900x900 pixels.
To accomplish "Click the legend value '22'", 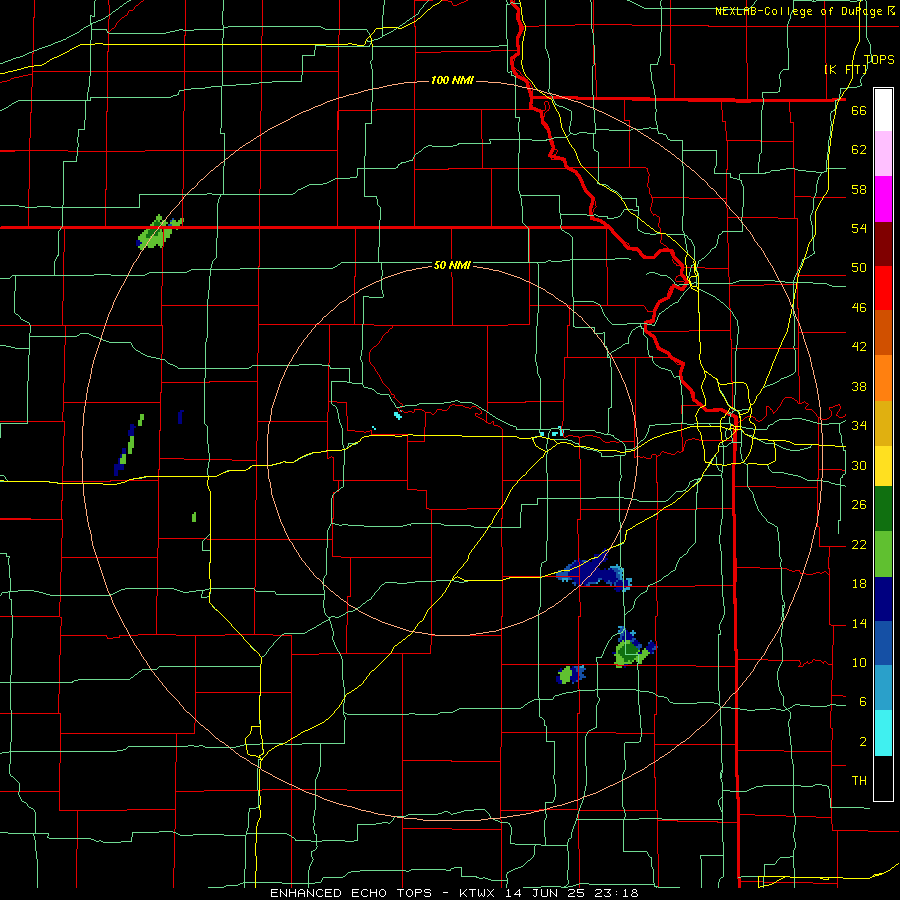I will pos(859,544).
